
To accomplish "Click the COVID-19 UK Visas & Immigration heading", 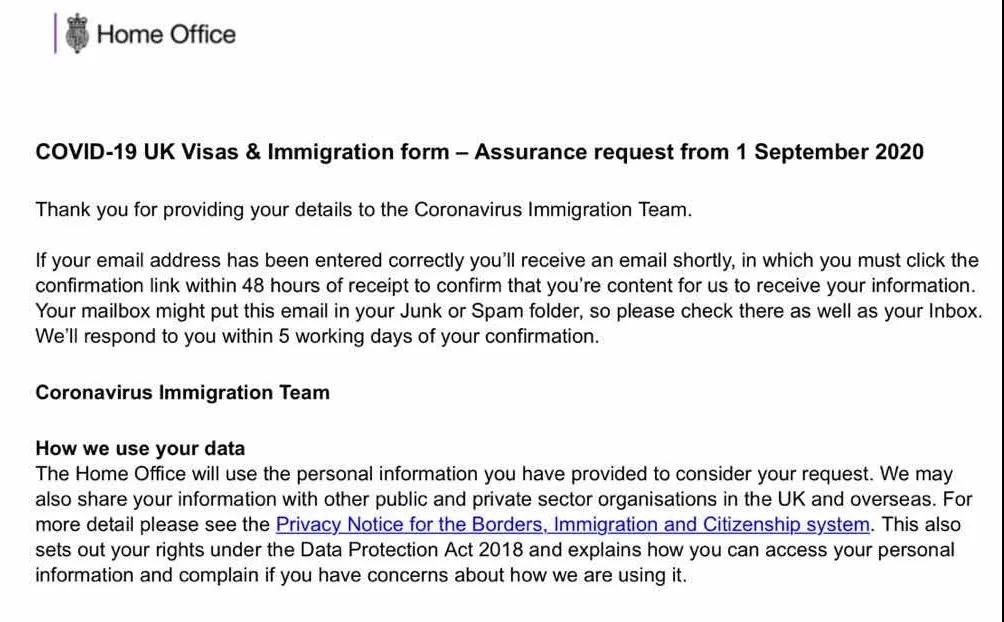I will click(242, 152).
